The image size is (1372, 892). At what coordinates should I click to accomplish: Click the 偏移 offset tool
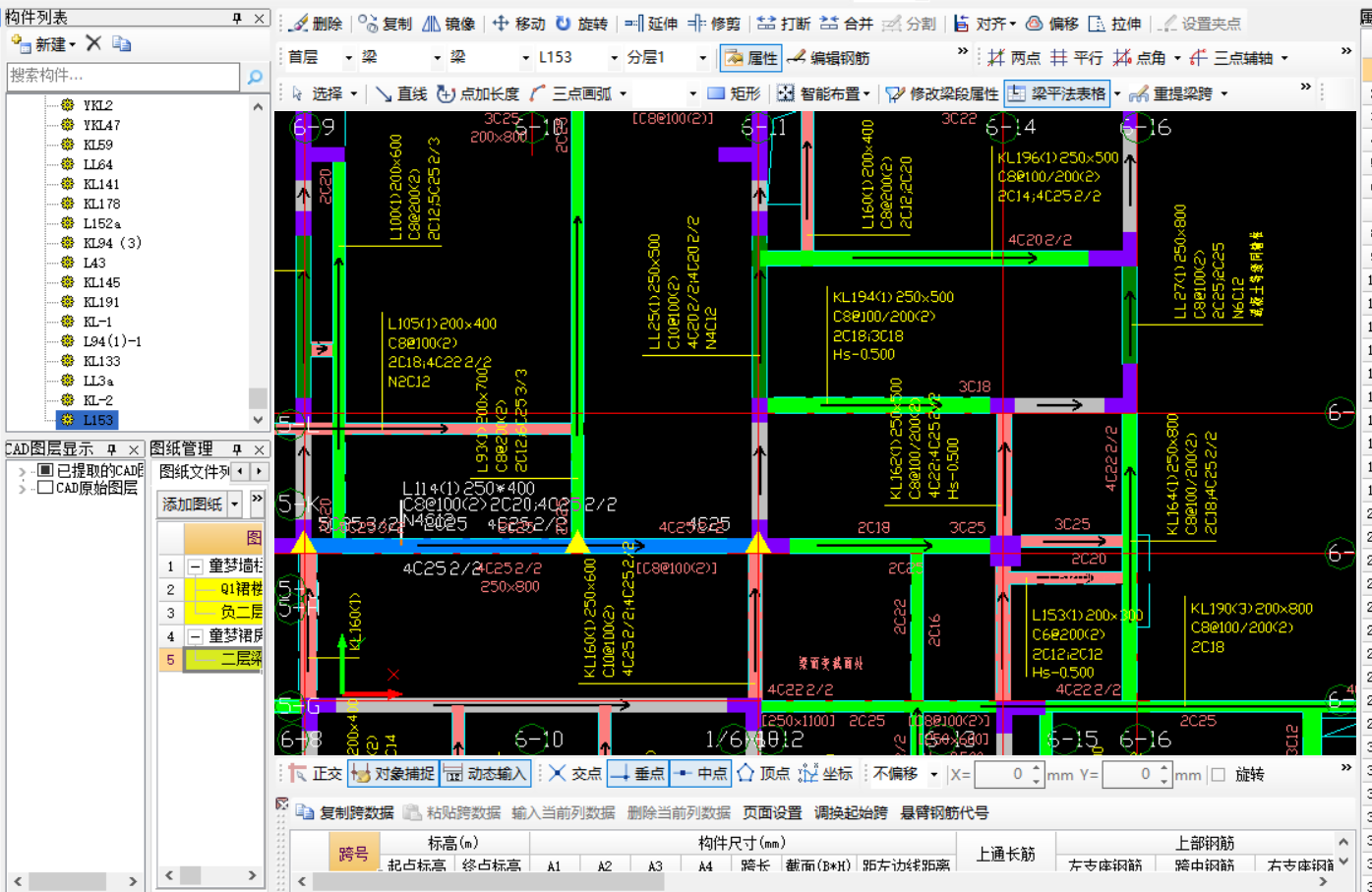(1052, 24)
